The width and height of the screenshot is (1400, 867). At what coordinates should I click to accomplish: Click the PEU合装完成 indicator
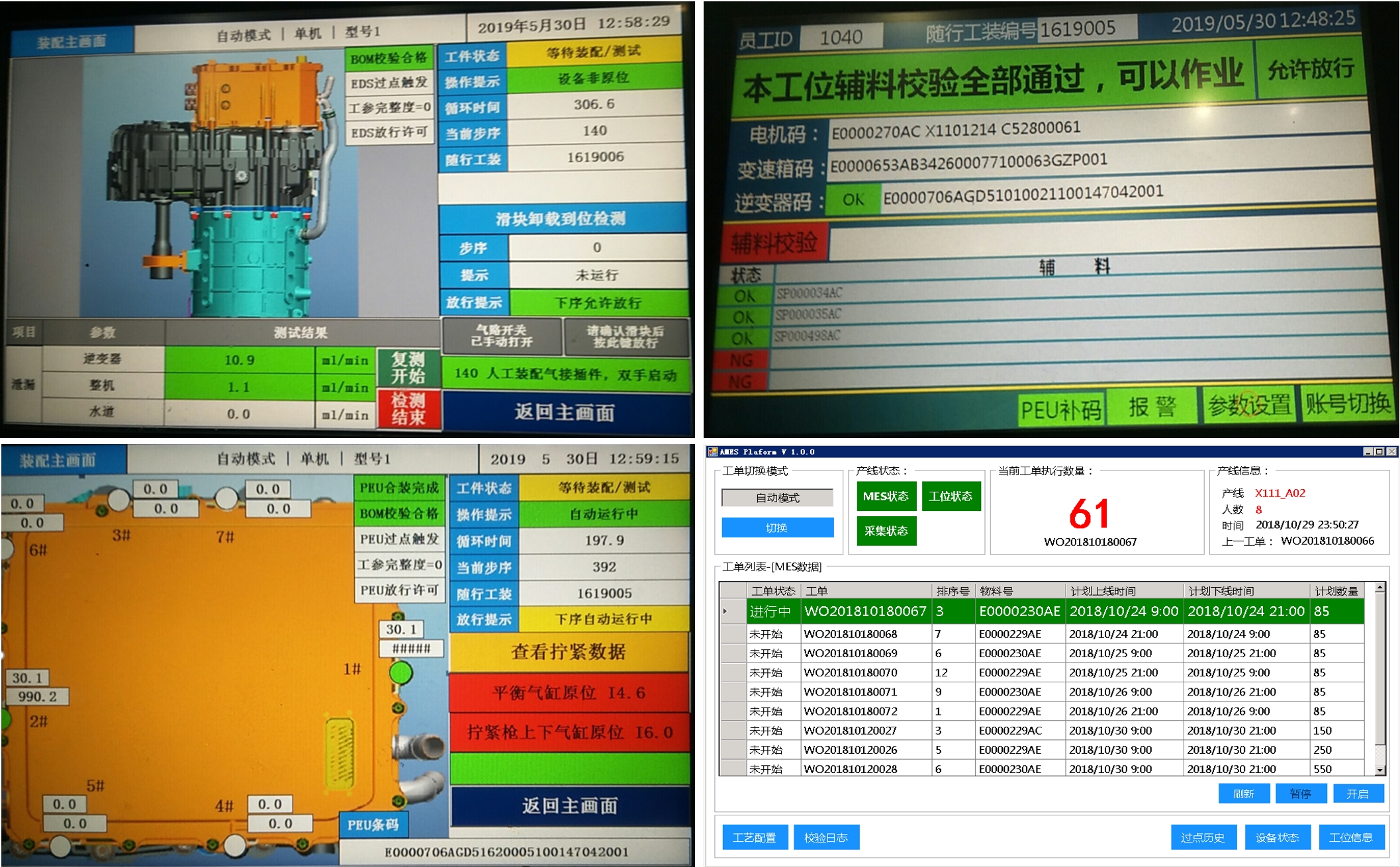[399, 488]
